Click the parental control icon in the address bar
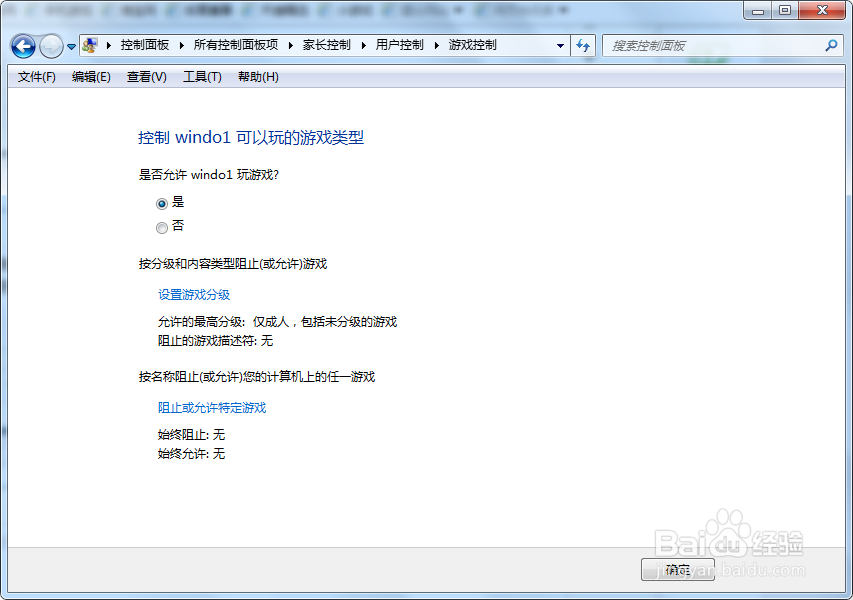Screen dimensions: 853x600 pos(88,46)
